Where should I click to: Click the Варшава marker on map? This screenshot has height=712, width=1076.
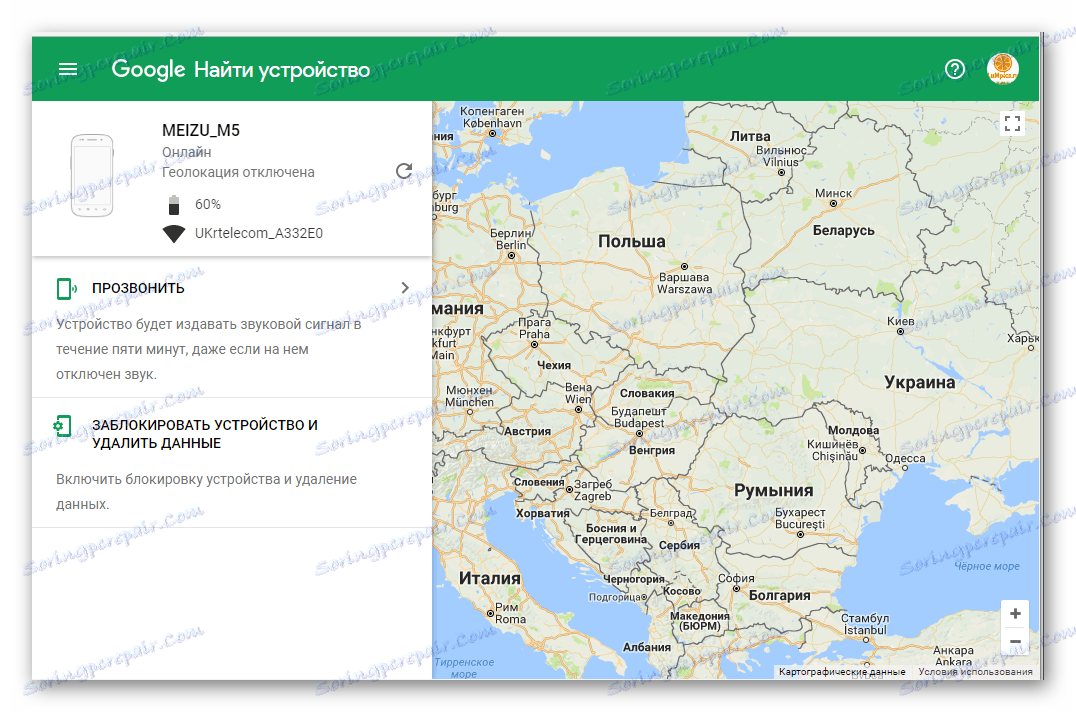(684, 266)
